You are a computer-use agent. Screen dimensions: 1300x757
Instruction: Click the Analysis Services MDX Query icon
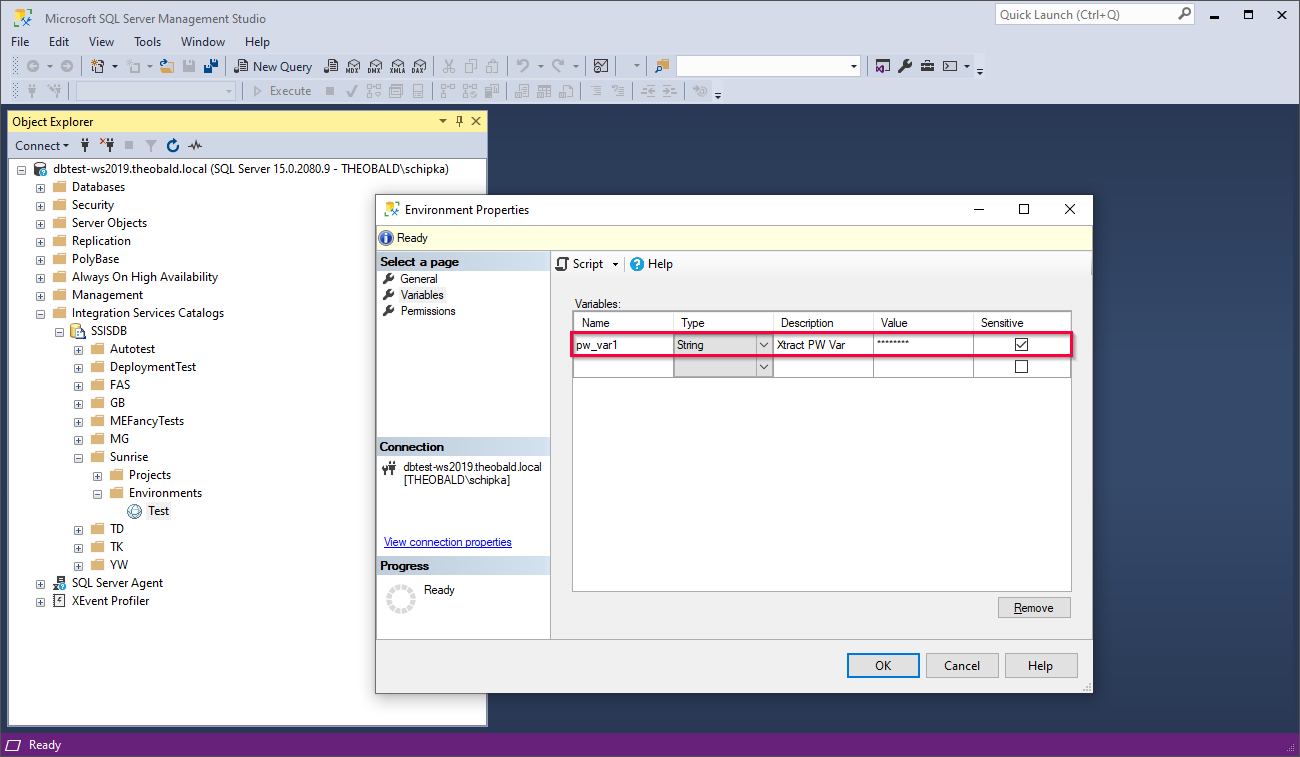point(352,66)
